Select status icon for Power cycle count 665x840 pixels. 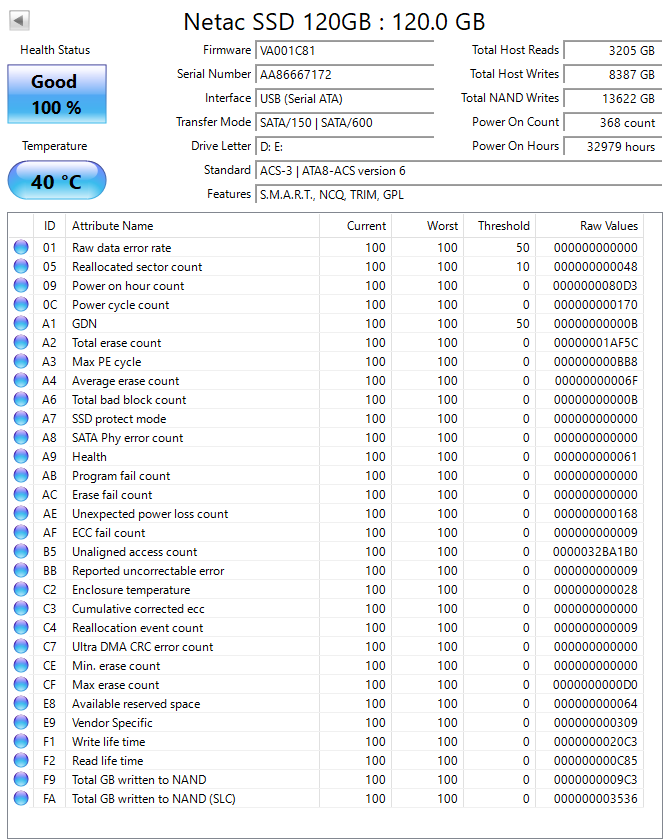point(21,304)
